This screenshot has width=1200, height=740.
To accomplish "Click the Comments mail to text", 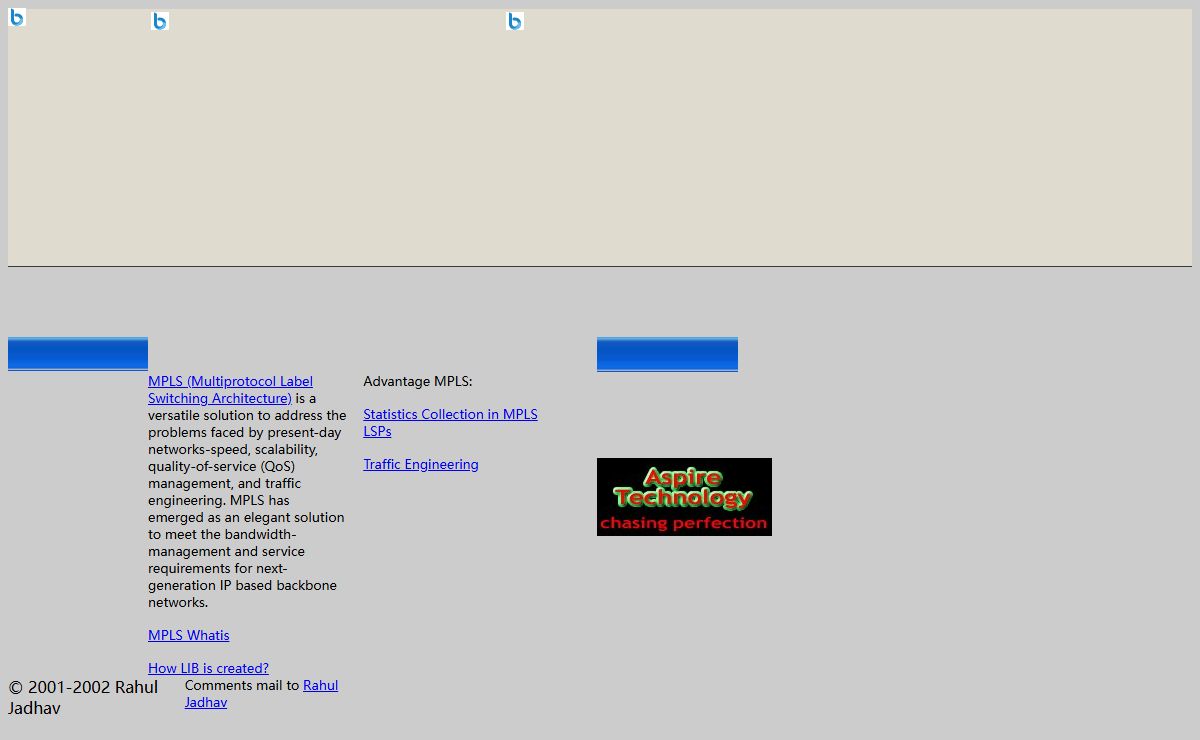I will click(x=242, y=685).
